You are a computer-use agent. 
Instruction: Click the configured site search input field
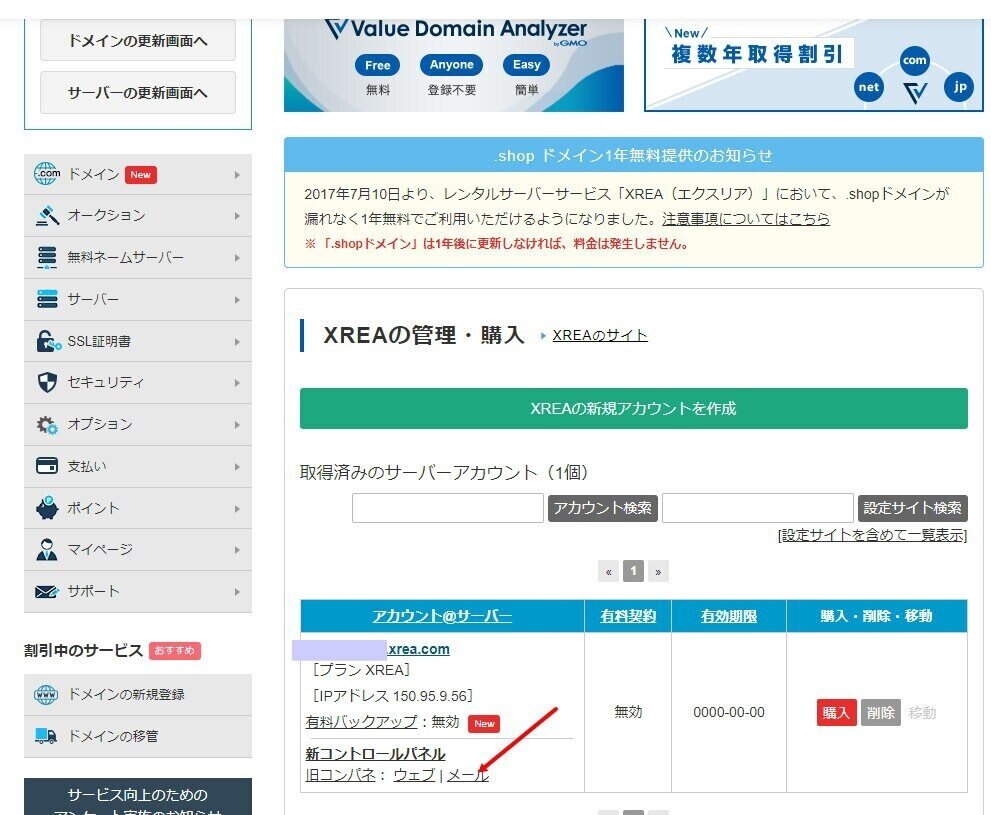point(758,508)
